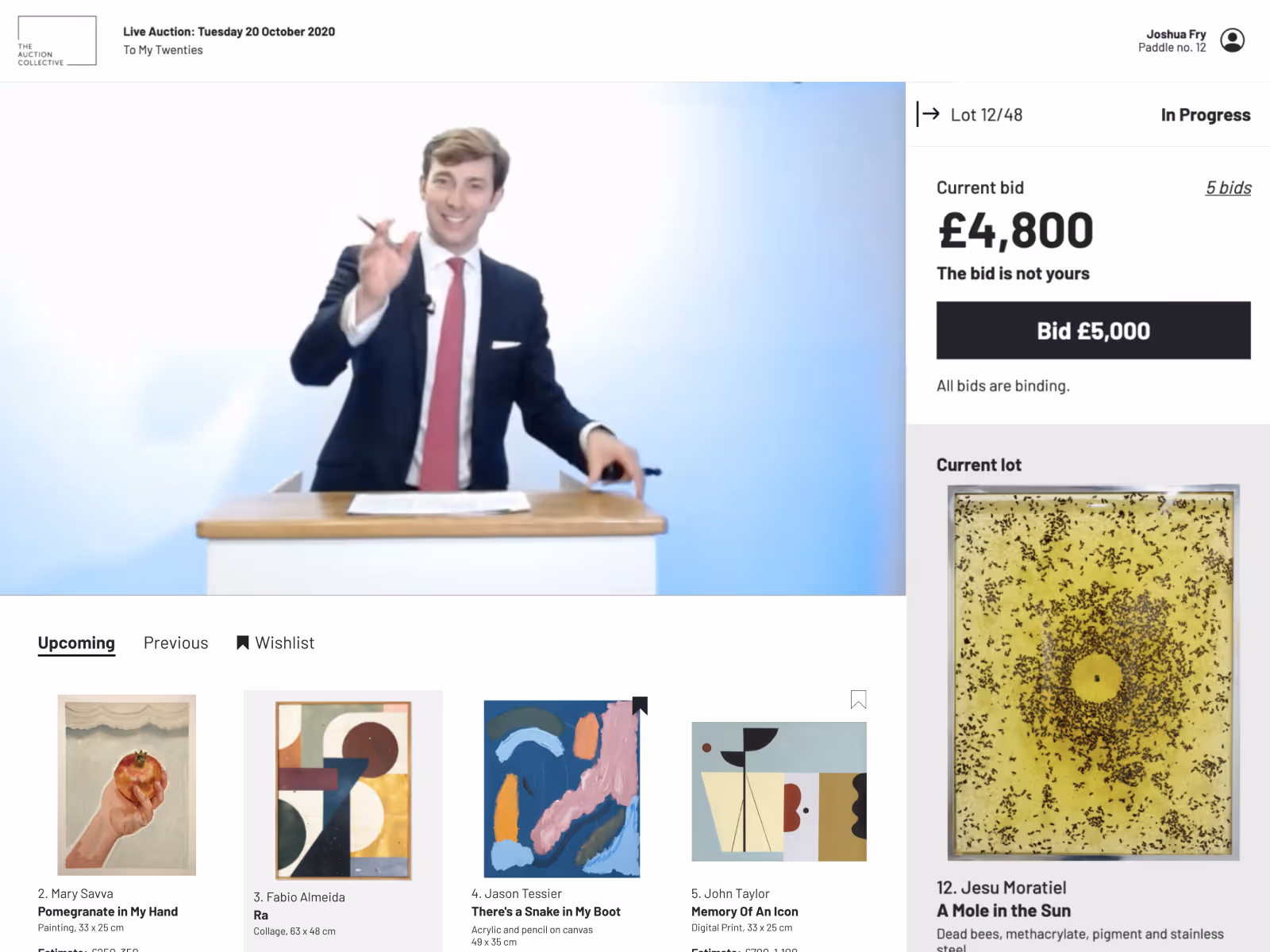Click The Auction Collective logo
This screenshot has width=1270, height=952.
57,40
